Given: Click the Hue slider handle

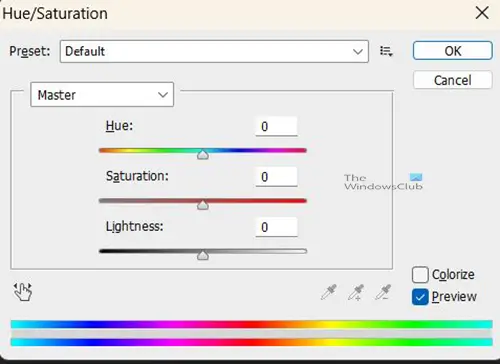Looking at the screenshot, I should pyautogui.click(x=203, y=154).
